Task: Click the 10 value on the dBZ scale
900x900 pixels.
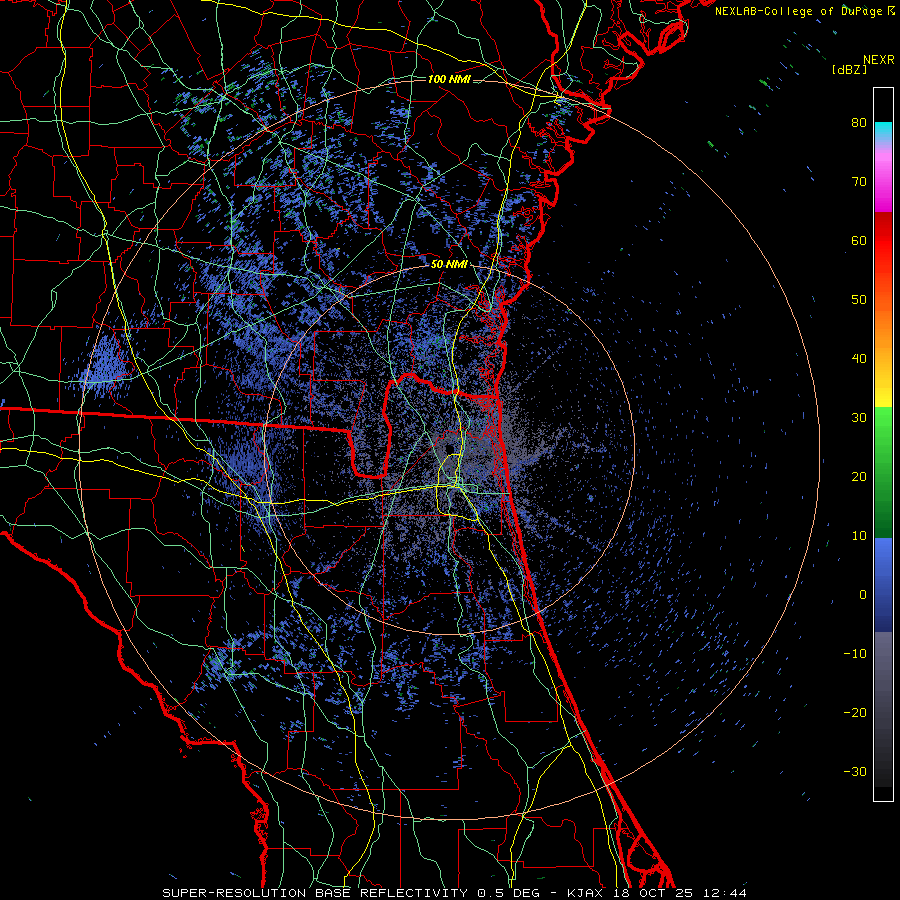Action: click(859, 536)
